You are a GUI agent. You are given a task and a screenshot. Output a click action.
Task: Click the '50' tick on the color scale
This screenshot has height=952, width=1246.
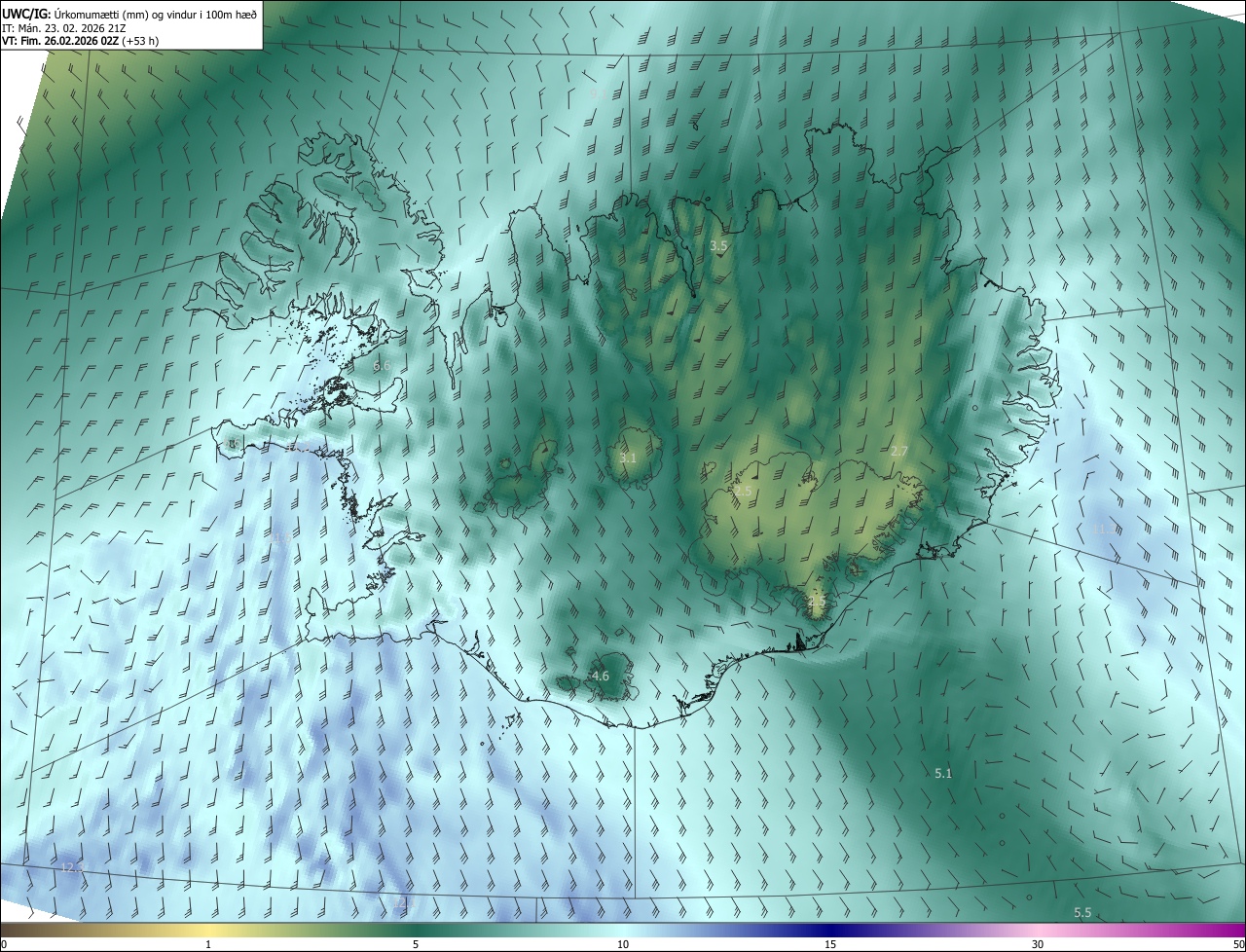pos(1237,944)
